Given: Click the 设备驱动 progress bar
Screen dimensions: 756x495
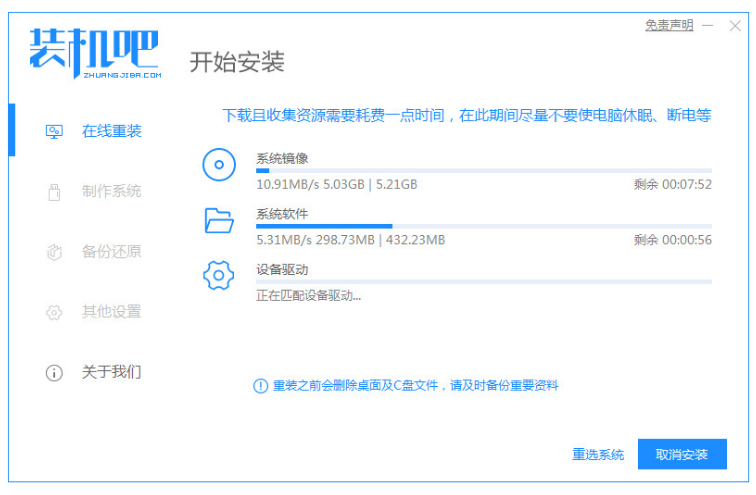Looking at the screenshot, I should [x=484, y=281].
